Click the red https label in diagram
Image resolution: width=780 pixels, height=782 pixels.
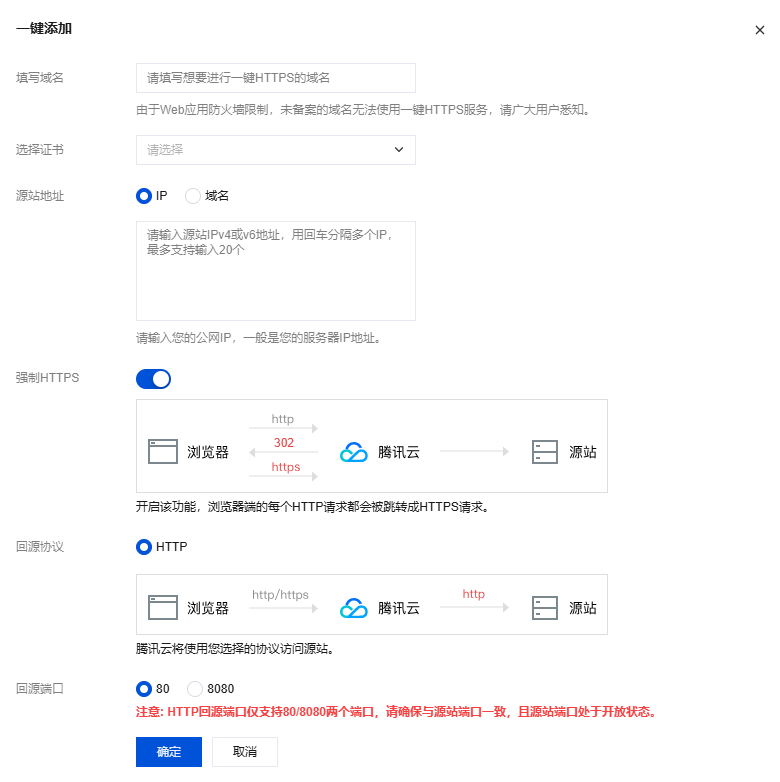[x=286, y=467]
